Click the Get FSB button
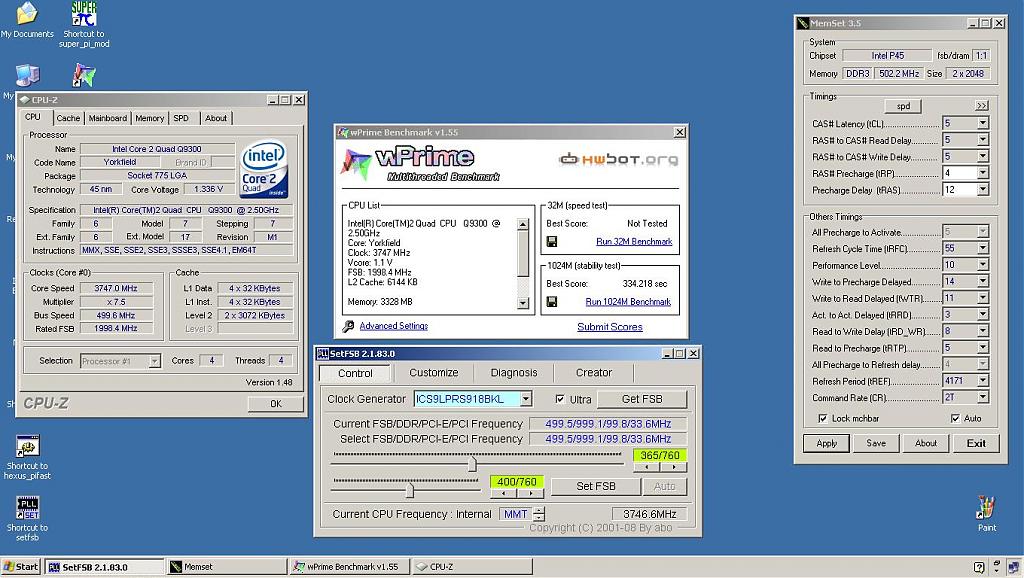The height and width of the screenshot is (578, 1024). point(642,399)
